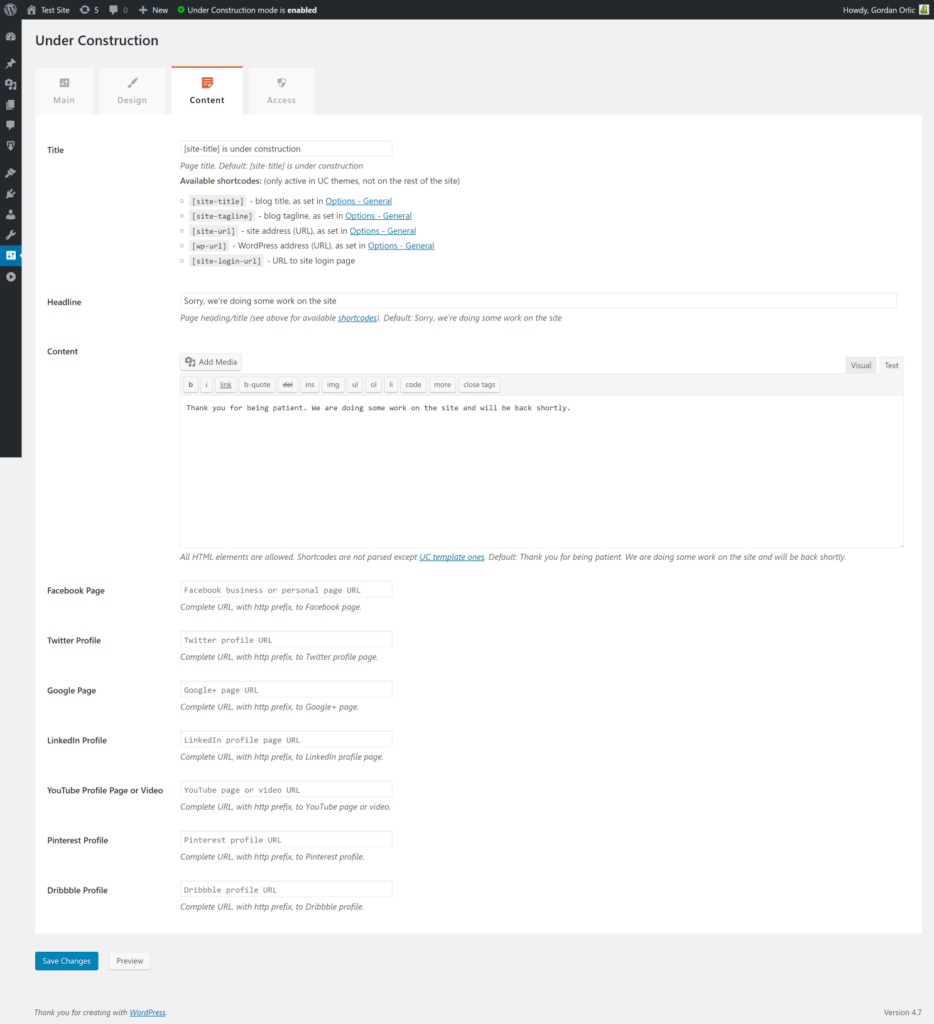Open Options - General link beside [wp-url]
This screenshot has height=1024, width=934.
click(401, 246)
